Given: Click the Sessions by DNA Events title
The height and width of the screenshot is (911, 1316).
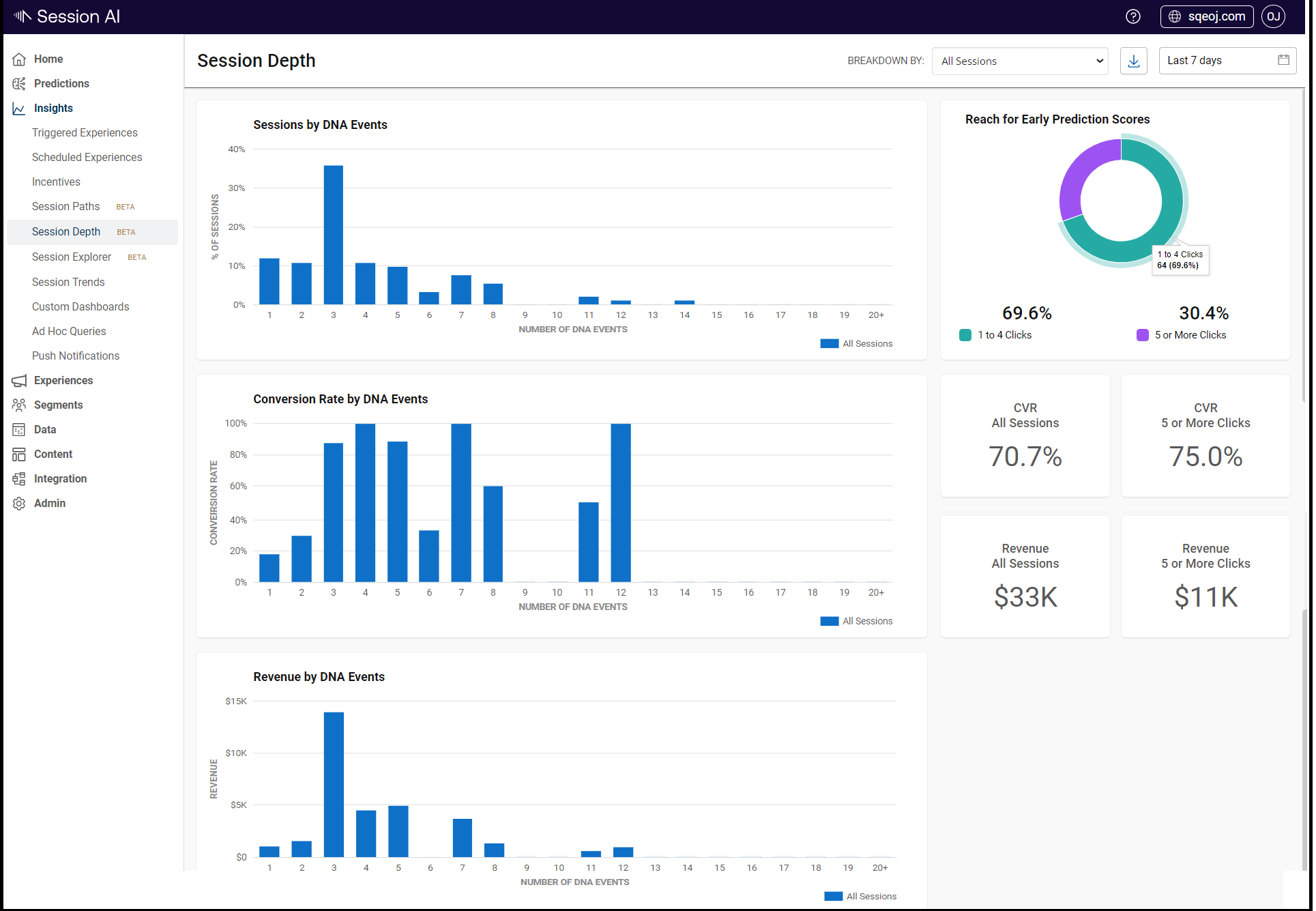Looking at the screenshot, I should point(320,125).
